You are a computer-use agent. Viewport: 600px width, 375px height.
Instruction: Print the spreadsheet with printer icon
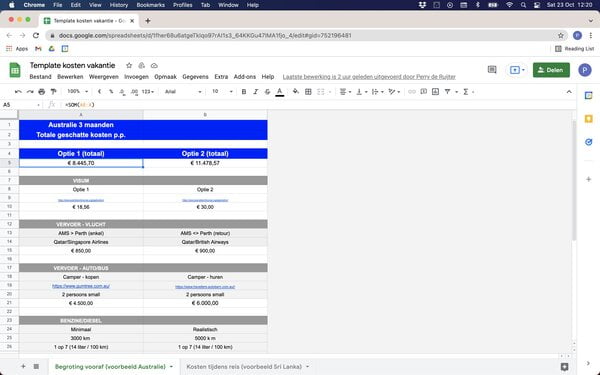click(x=42, y=92)
